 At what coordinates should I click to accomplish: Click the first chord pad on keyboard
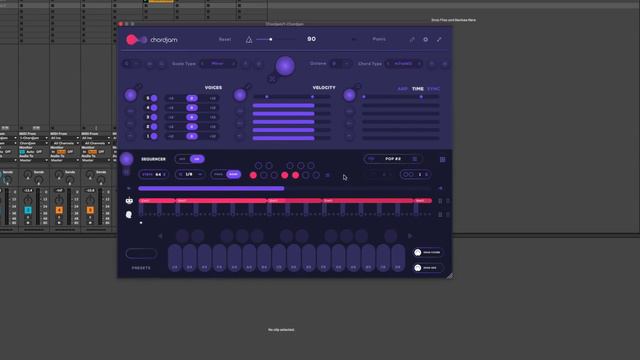[x=175, y=258]
